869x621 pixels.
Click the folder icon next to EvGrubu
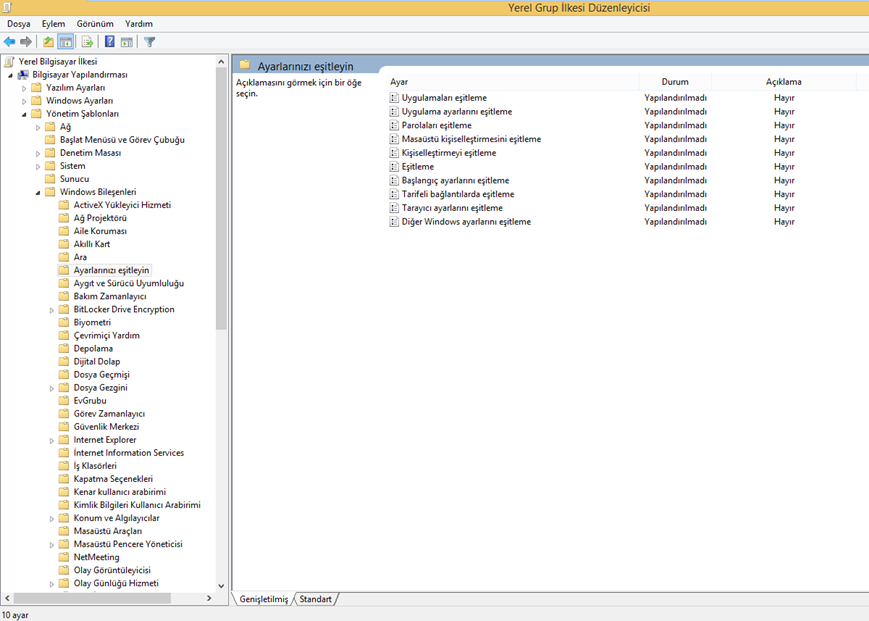[64, 401]
